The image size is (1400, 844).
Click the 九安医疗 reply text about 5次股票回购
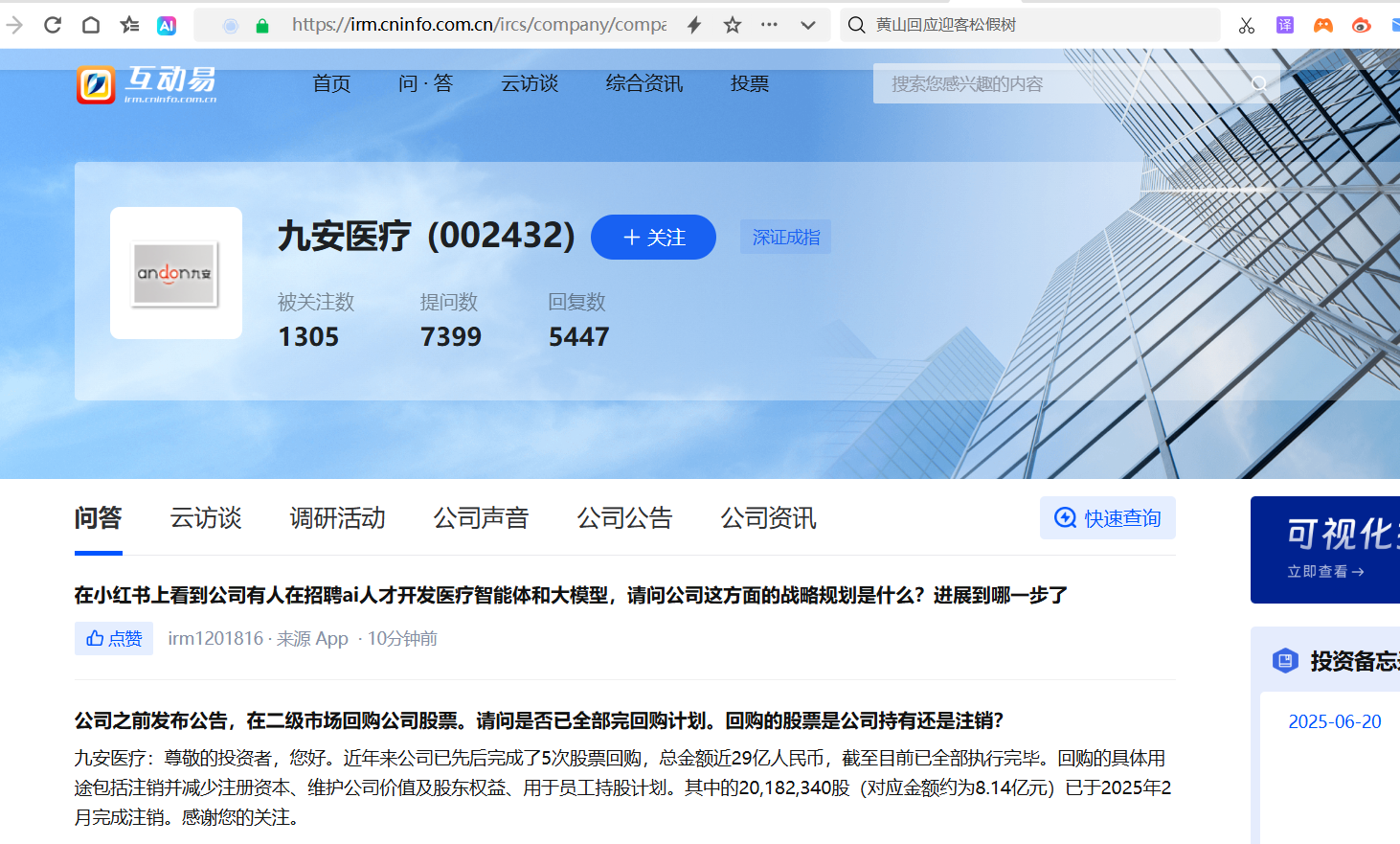pos(623,787)
